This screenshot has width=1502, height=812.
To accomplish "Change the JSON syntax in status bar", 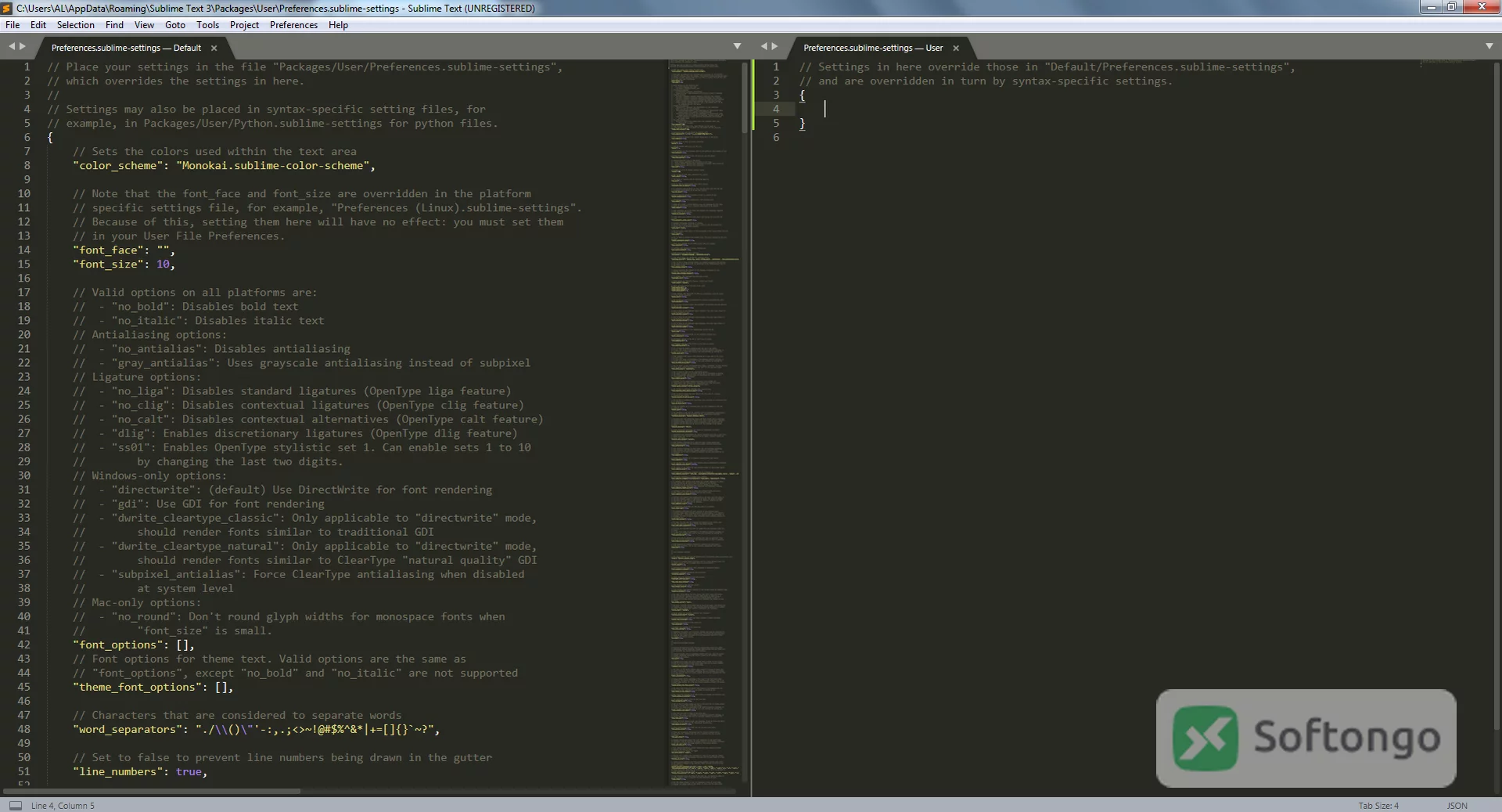I will click(1457, 805).
